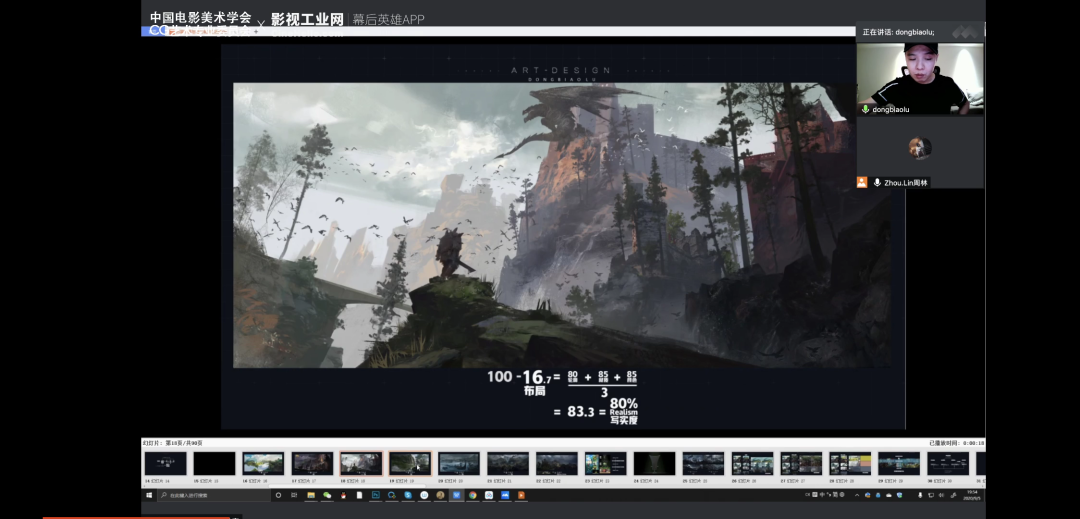Open Task View on the taskbar
The image size is (1080, 519).
[294, 495]
